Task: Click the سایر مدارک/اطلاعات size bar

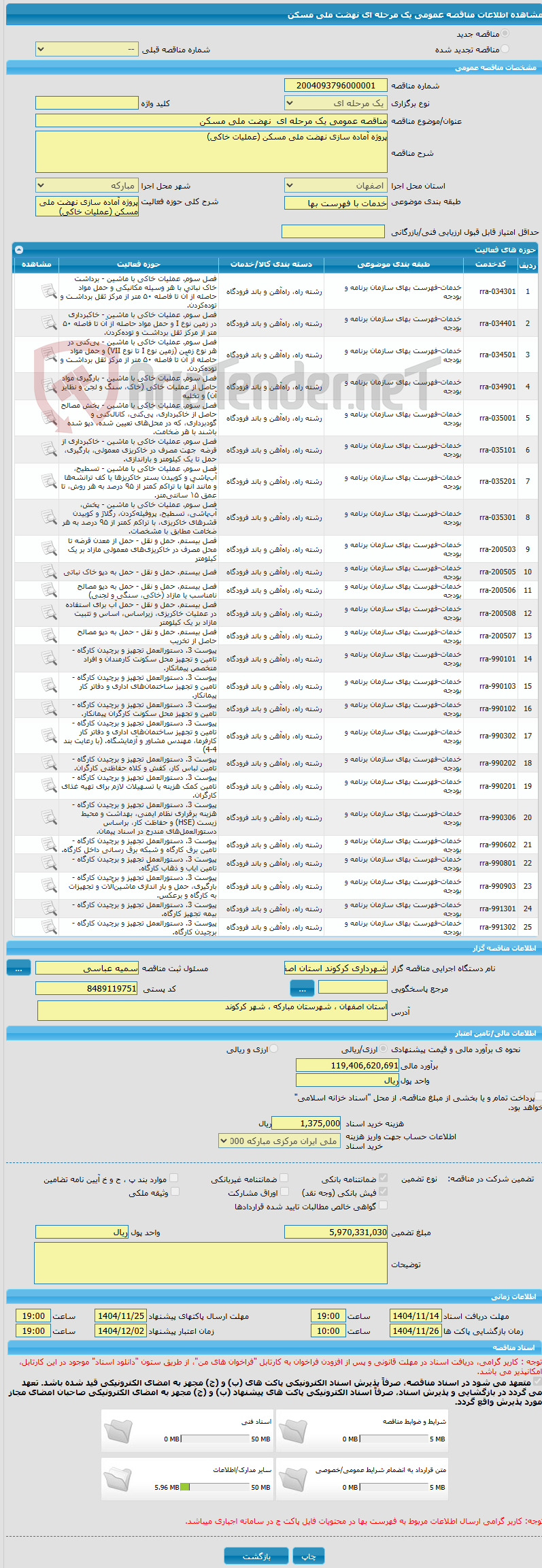Action: click(215, 1487)
